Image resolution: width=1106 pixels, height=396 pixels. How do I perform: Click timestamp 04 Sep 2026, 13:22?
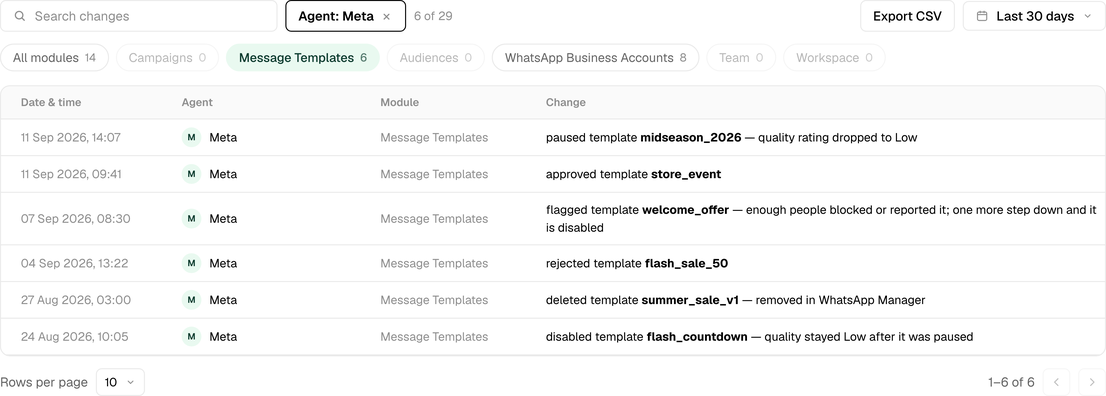click(75, 263)
